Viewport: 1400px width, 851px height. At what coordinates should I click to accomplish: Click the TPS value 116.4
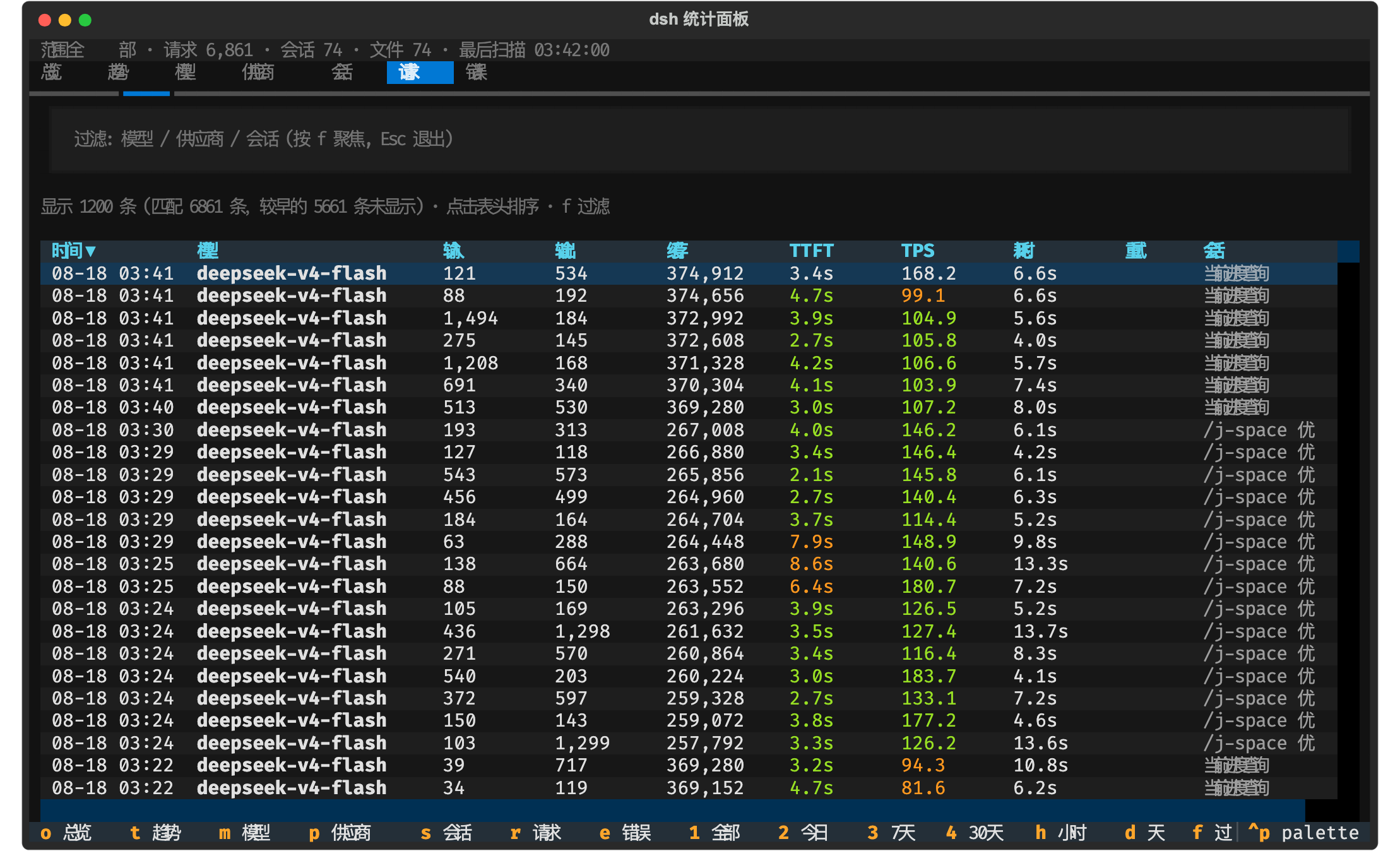click(x=929, y=653)
